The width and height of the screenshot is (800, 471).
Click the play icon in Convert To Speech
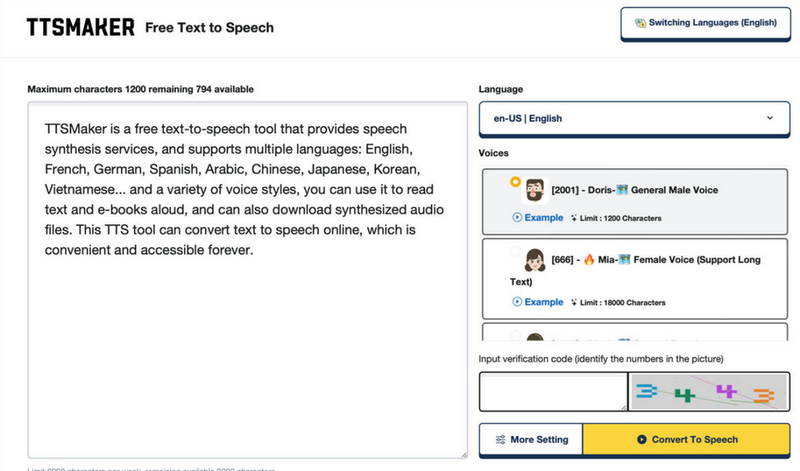tap(642, 439)
